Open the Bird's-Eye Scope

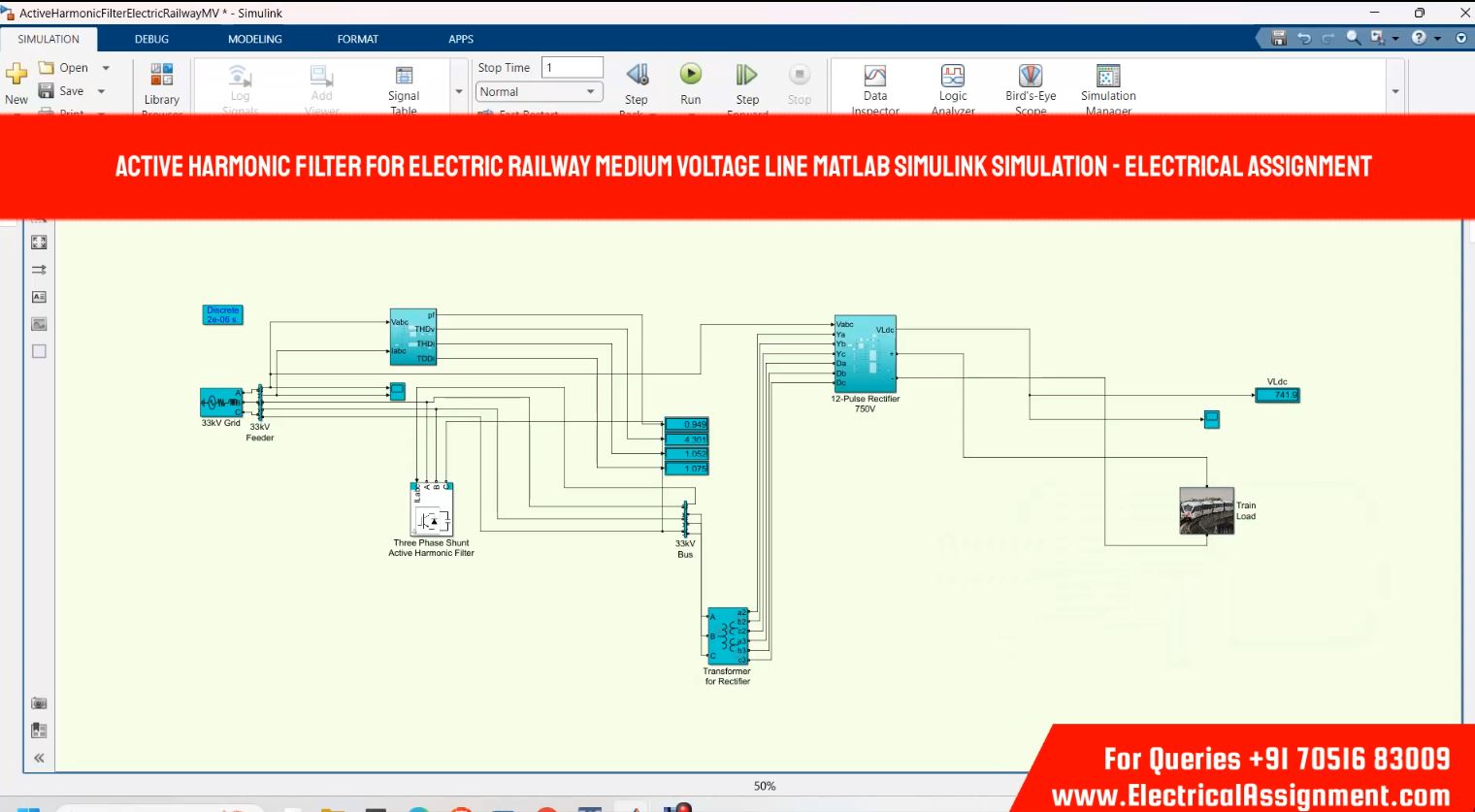coord(1031,88)
